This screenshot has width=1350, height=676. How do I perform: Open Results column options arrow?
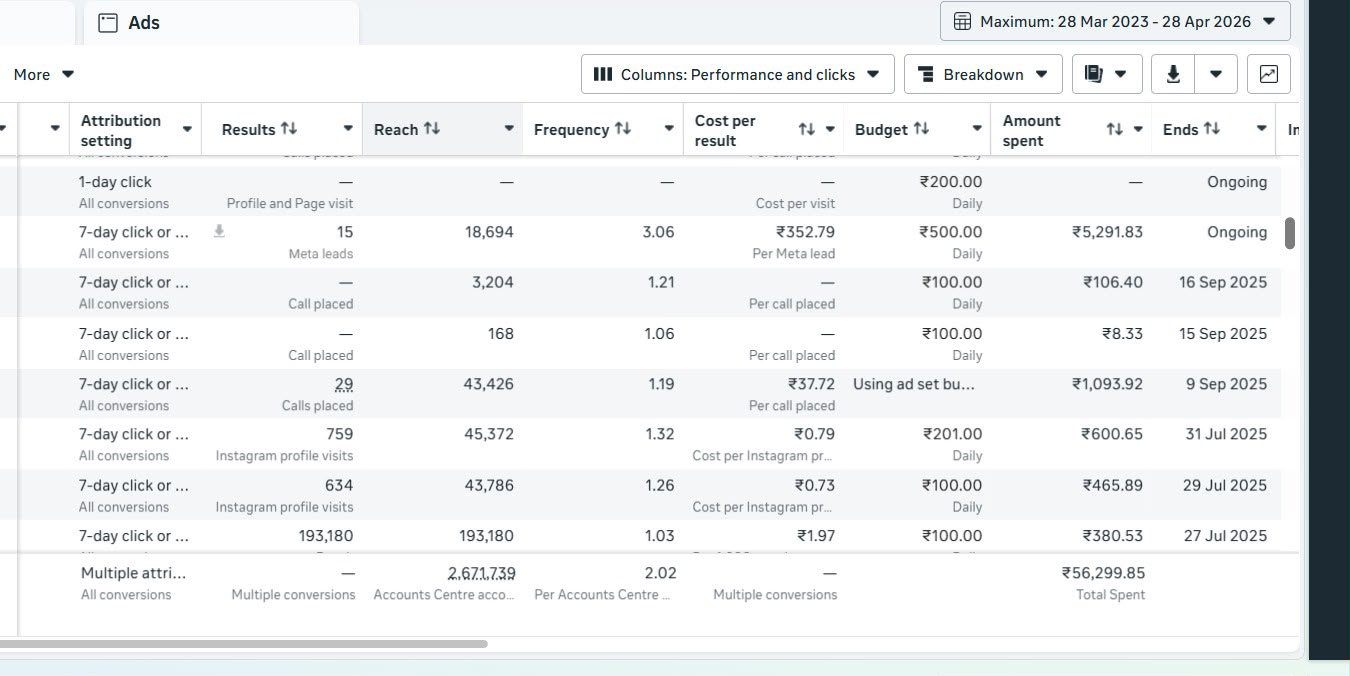(x=348, y=129)
